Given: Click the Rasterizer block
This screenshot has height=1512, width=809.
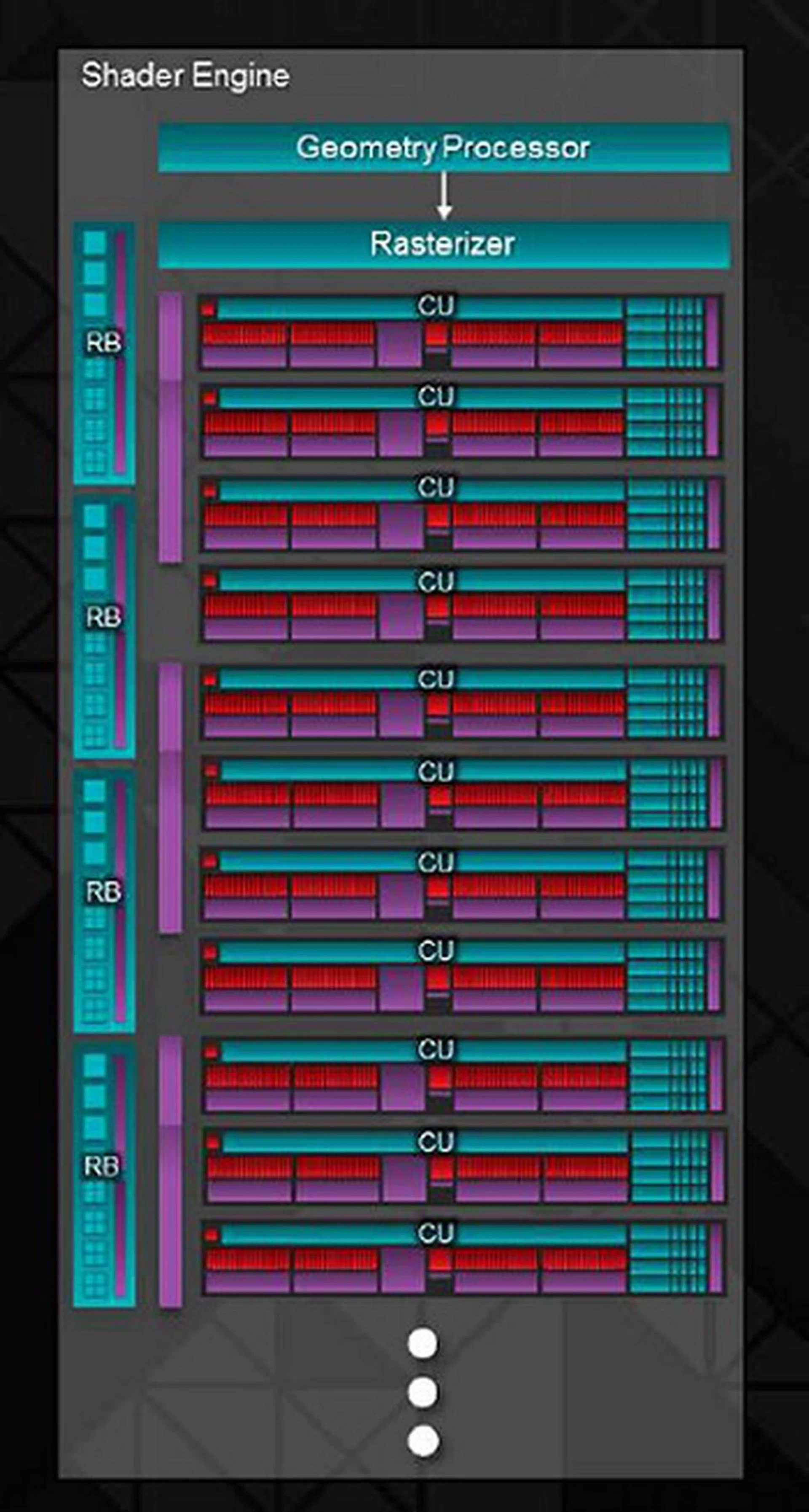Looking at the screenshot, I should pos(444,244).
